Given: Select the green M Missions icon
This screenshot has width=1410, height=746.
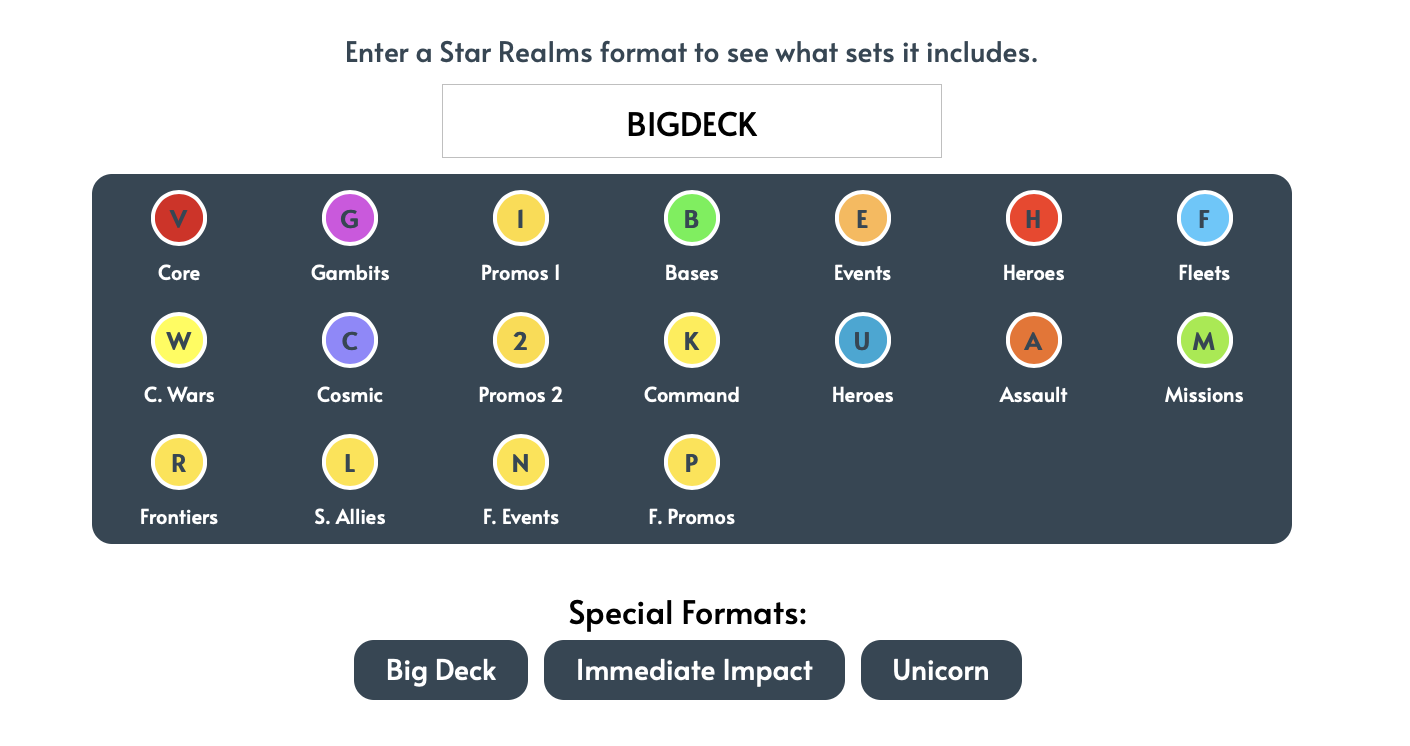Looking at the screenshot, I should click(1204, 340).
